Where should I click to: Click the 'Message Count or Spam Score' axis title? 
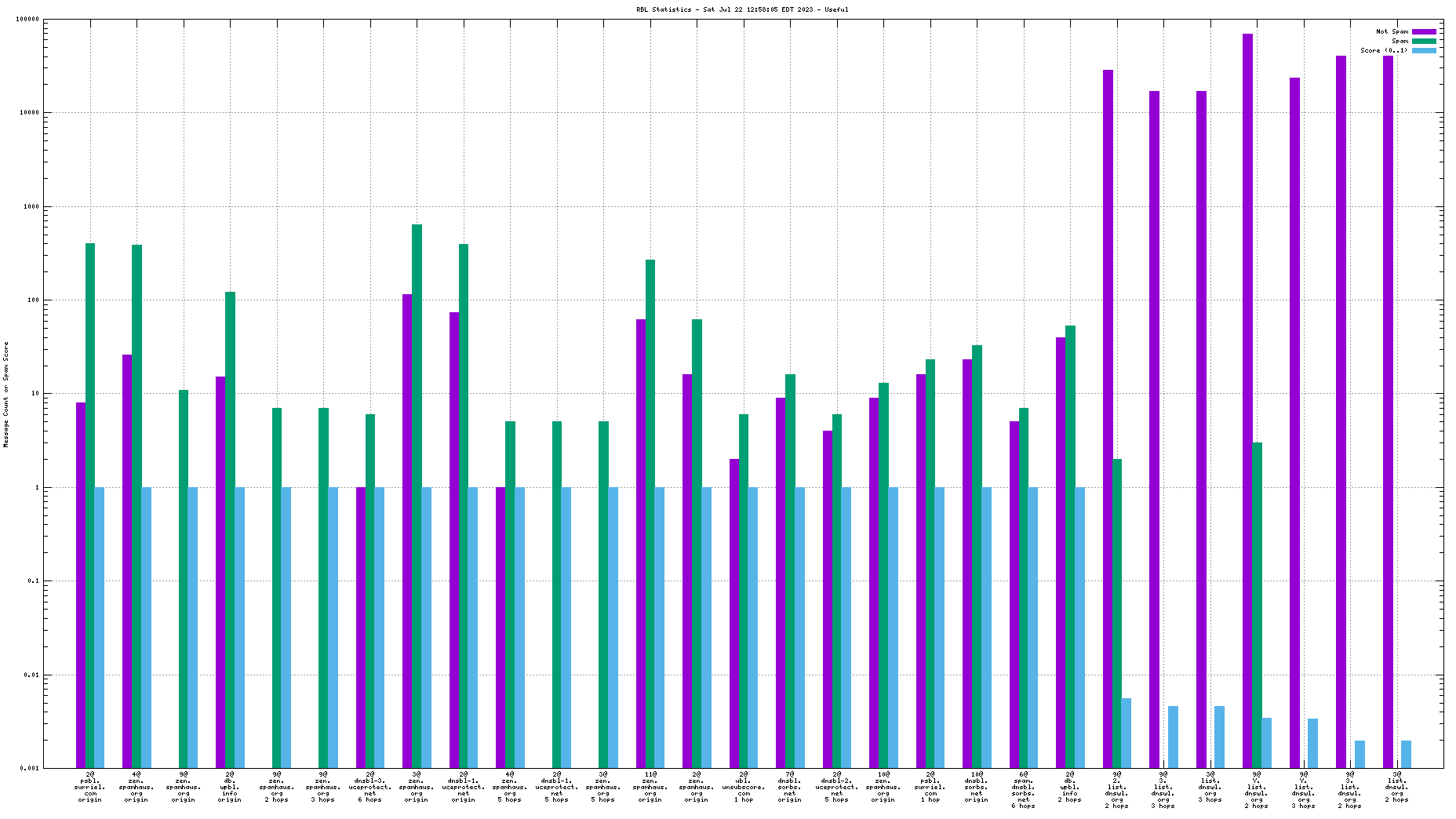[6, 395]
